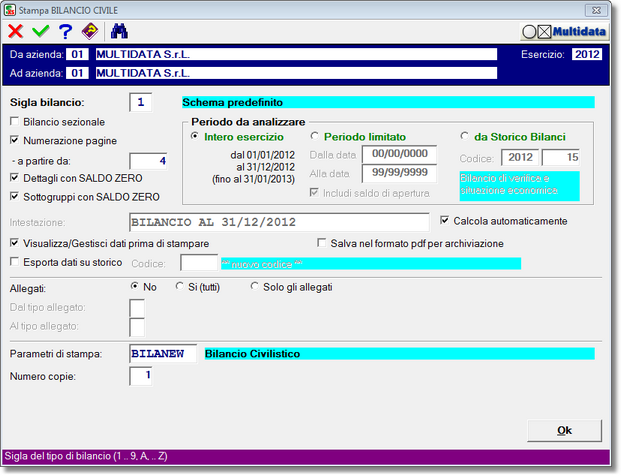Click the Sigla bilancio input field

pyautogui.click(x=141, y=103)
